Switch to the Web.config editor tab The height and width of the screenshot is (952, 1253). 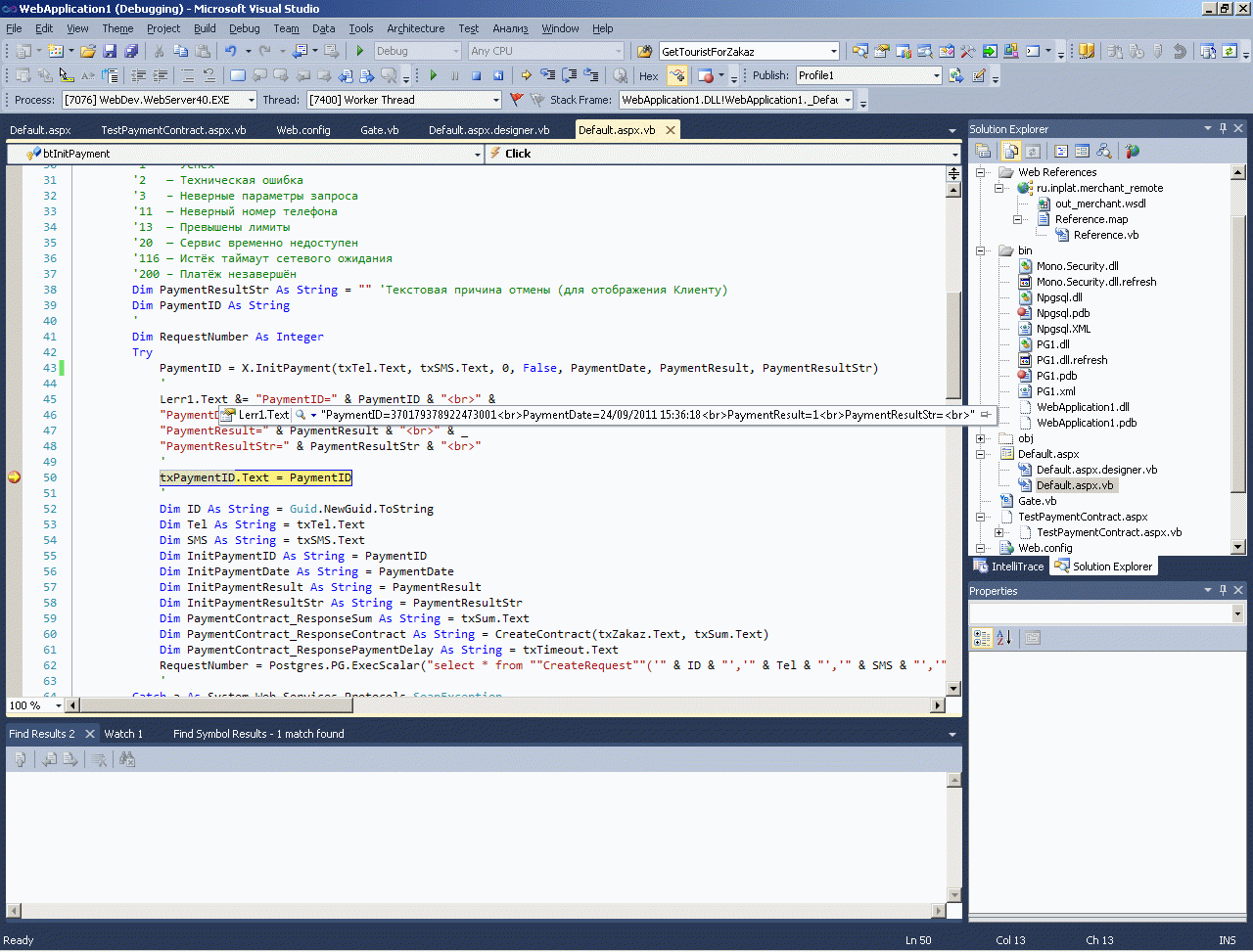pos(302,130)
